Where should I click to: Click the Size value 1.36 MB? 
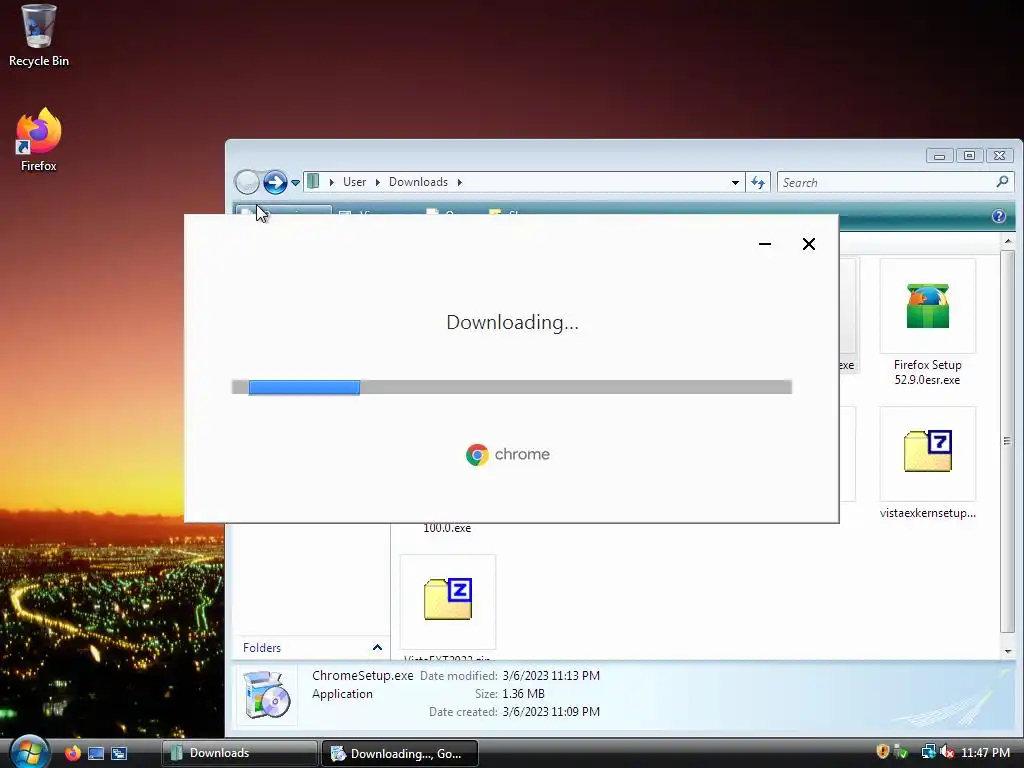coord(523,694)
